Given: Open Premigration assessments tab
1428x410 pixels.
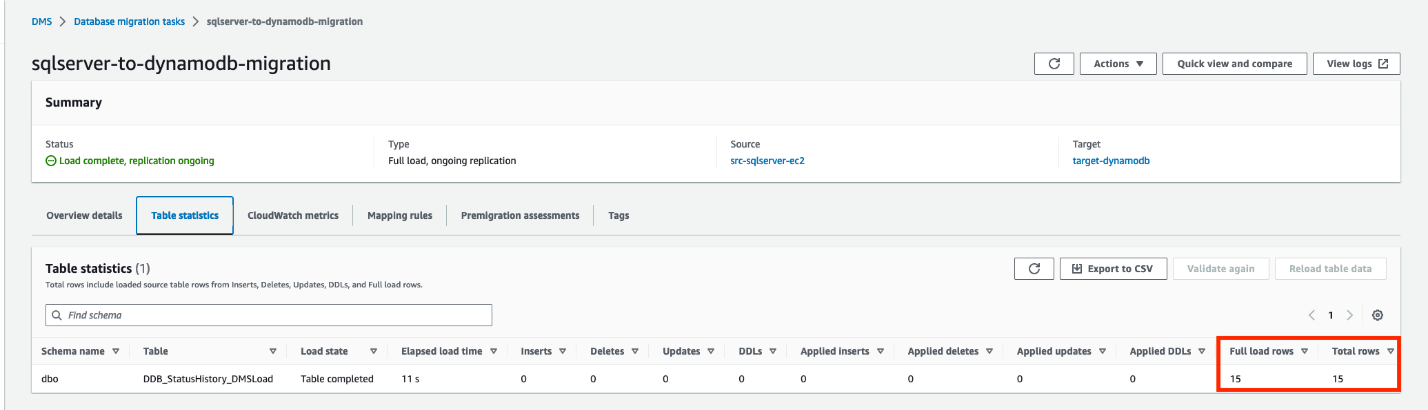Looking at the screenshot, I should [520, 215].
